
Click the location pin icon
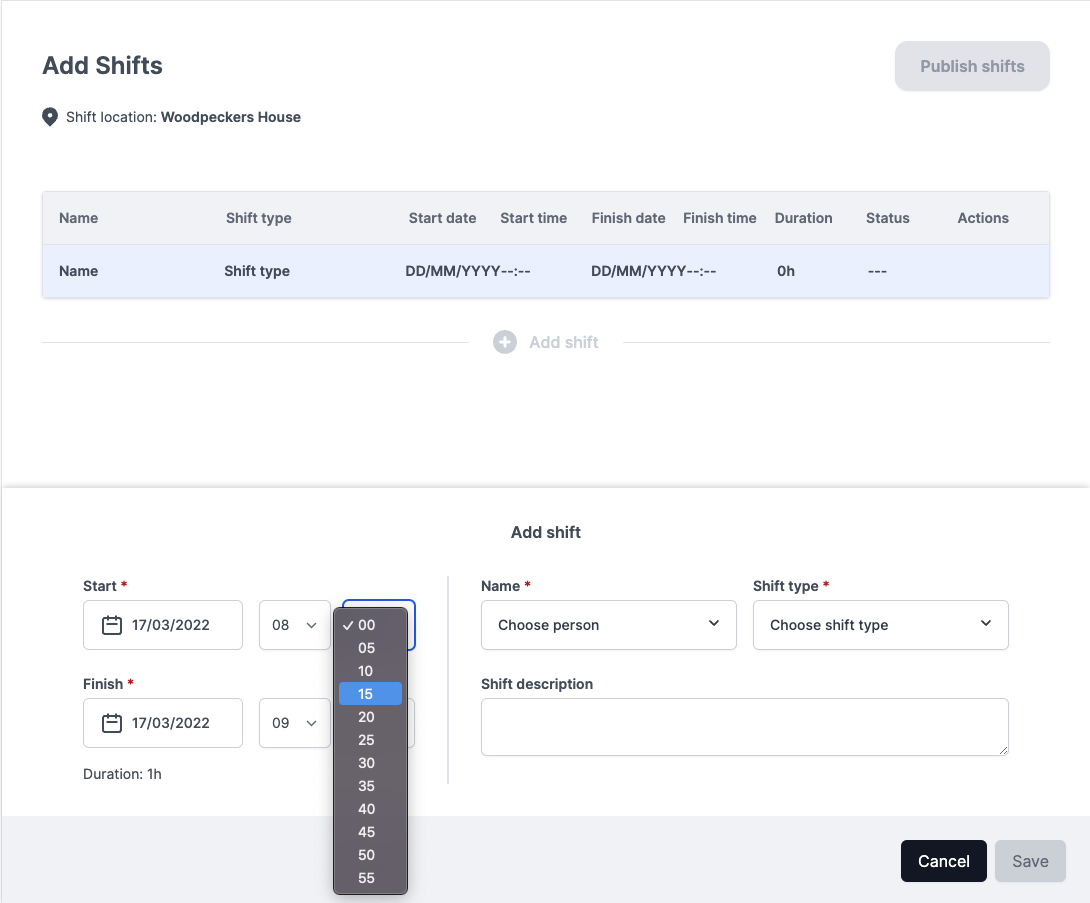point(49,117)
